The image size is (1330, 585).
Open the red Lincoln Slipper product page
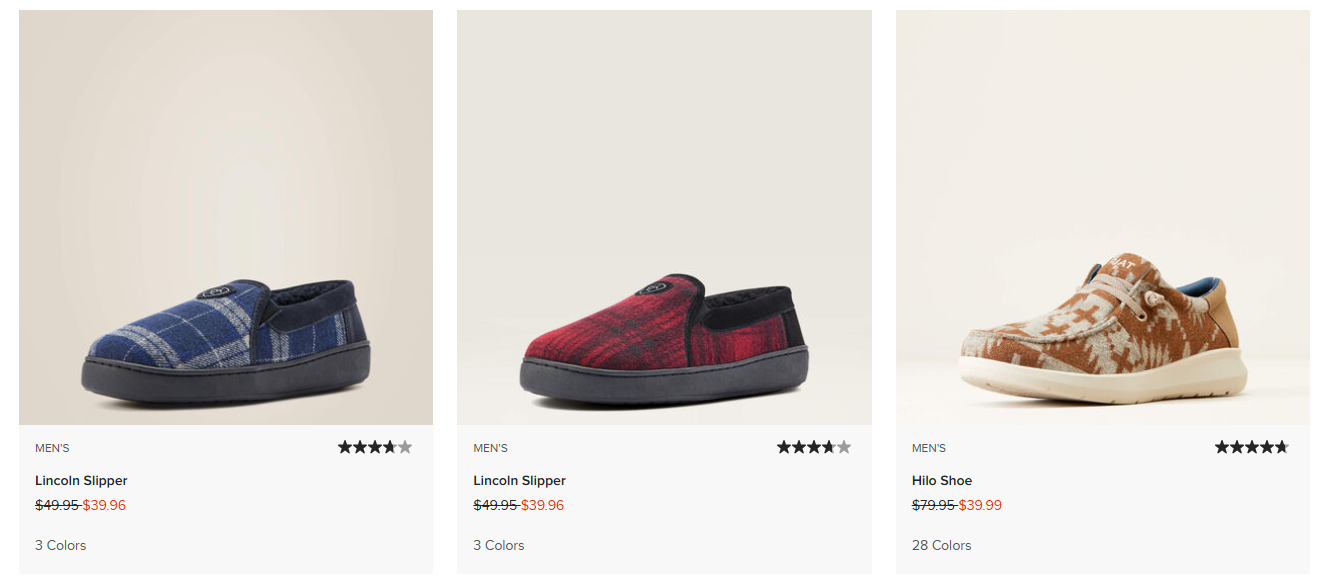coord(519,480)
